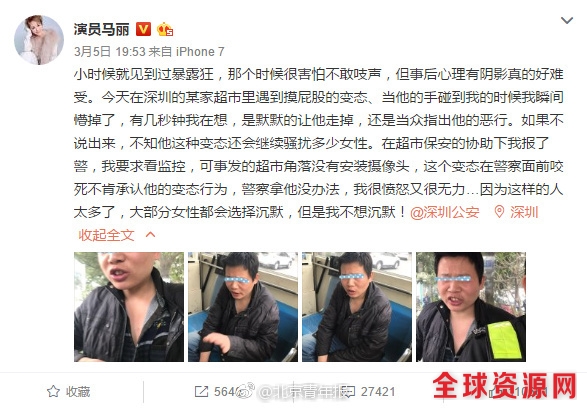The height and width of the screenshot is (410, 587).
Task: Open the first close-up photo thumbnail
Action: (x=129, y=307)
